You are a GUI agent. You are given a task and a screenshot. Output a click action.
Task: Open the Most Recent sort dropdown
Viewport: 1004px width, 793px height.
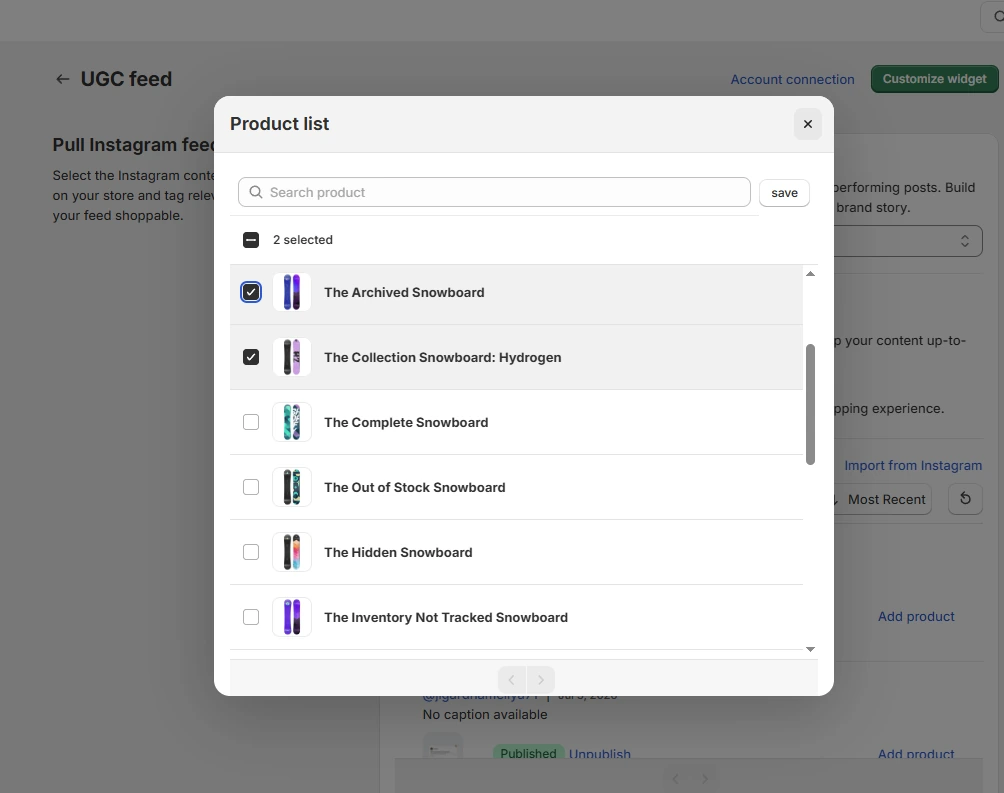click(882, 500)
